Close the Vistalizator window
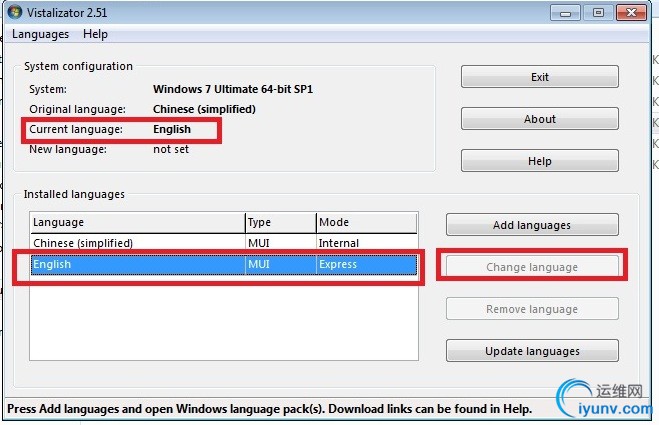This screenshot has width=659, height=425. tap(631, 13)
